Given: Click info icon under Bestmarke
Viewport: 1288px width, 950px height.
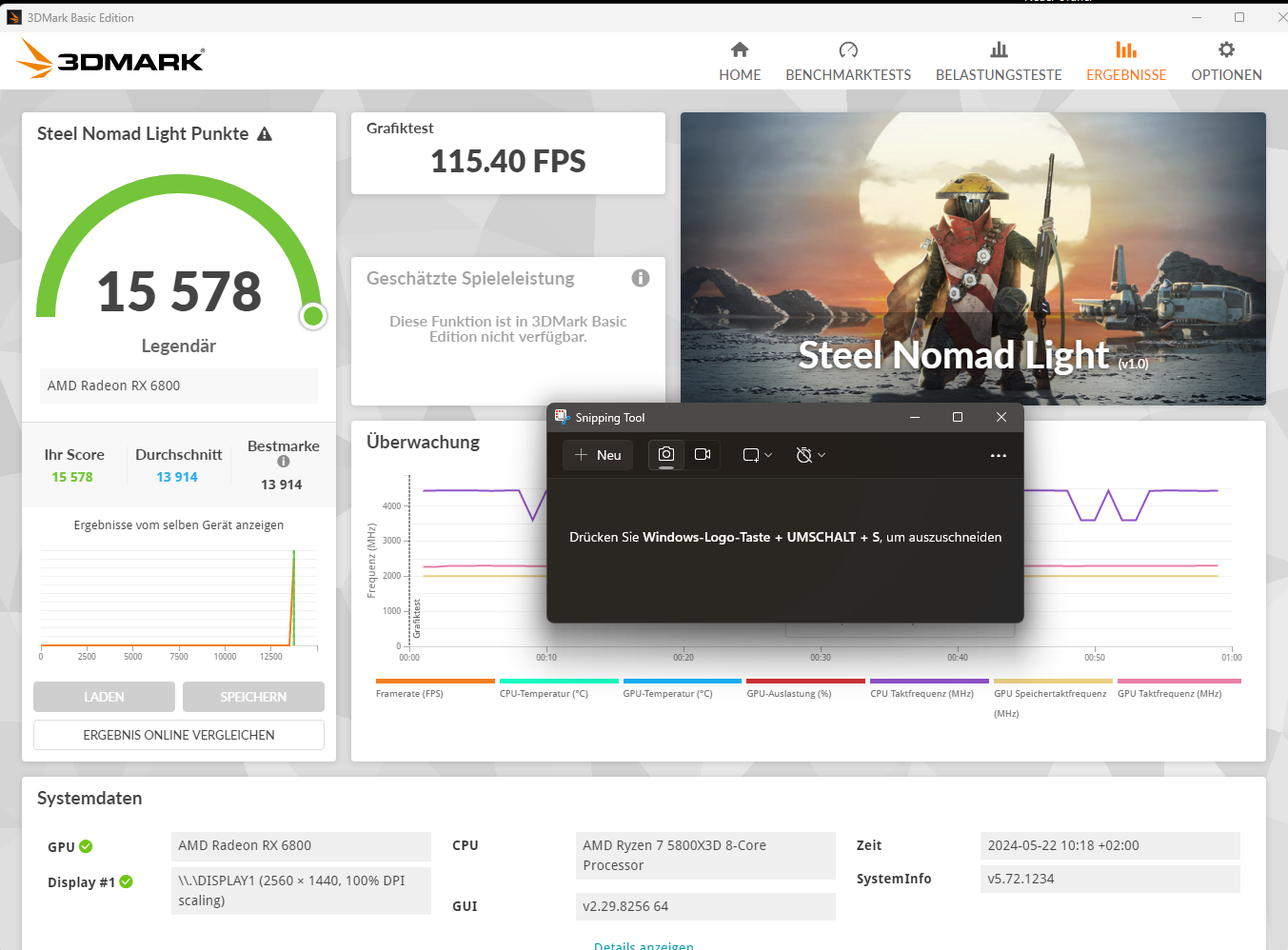Looking at the screenshot, I should coord(283,462).
